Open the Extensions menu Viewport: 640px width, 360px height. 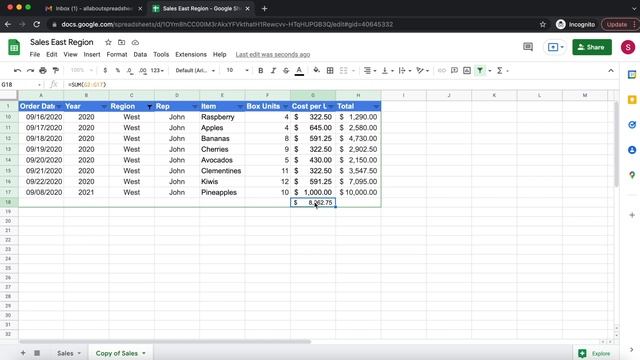(x=191, y=54)
